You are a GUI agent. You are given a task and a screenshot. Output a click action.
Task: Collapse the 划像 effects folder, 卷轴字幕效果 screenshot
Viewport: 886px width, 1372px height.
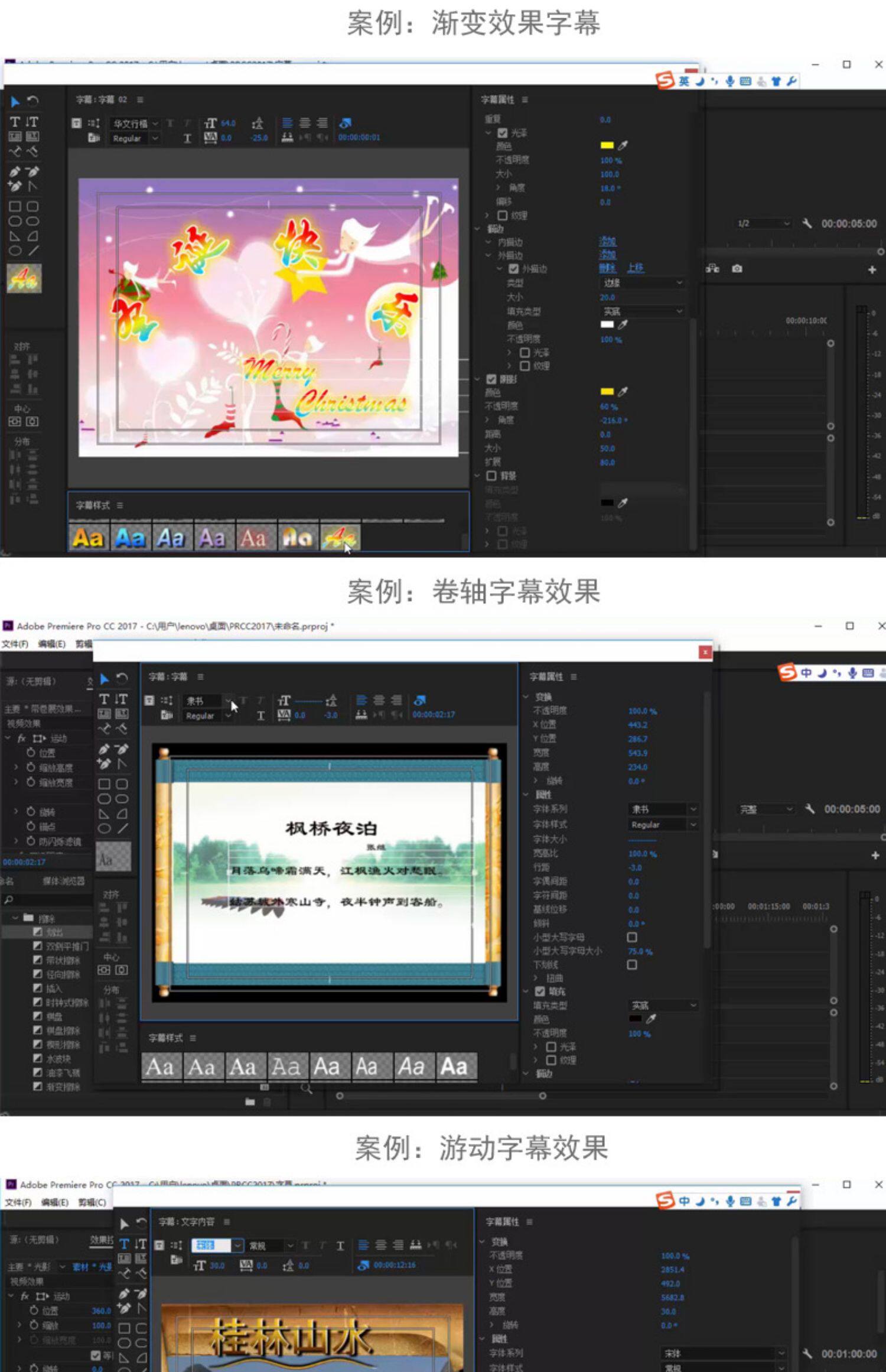(15, 918)
